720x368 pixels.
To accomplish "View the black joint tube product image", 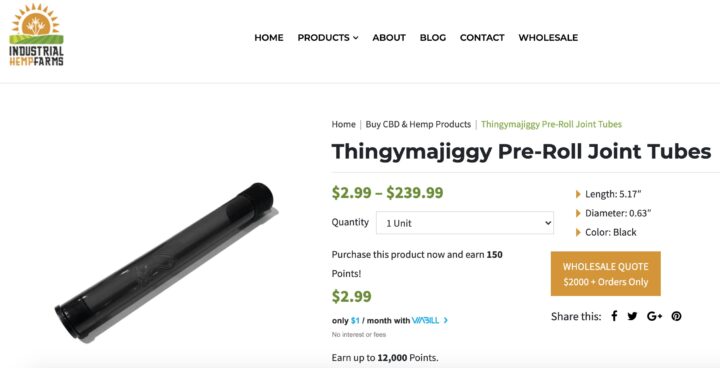I will pyautogui.click(x=165, y=261).
